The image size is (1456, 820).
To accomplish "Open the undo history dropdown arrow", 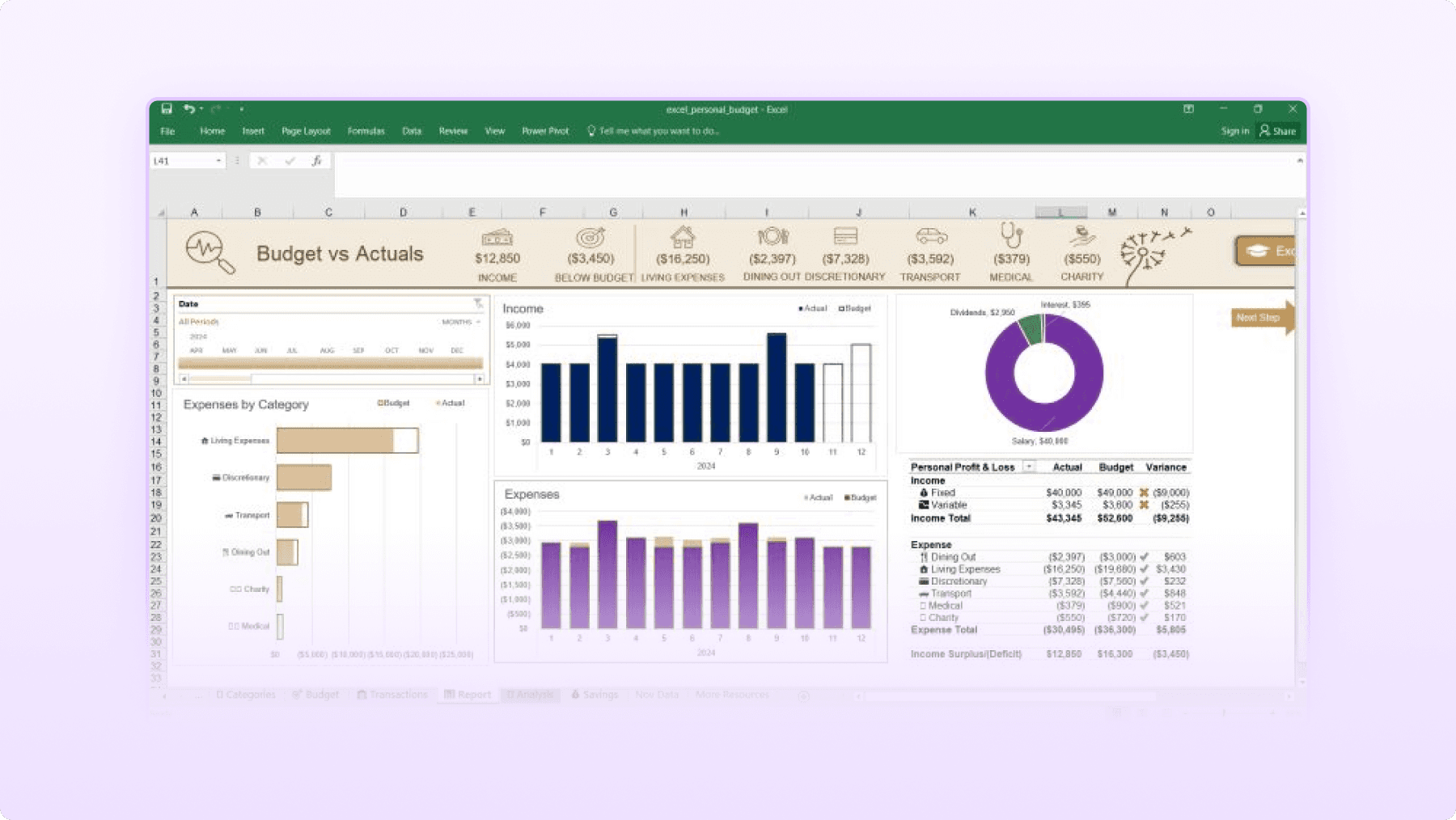I will (201, 109).
